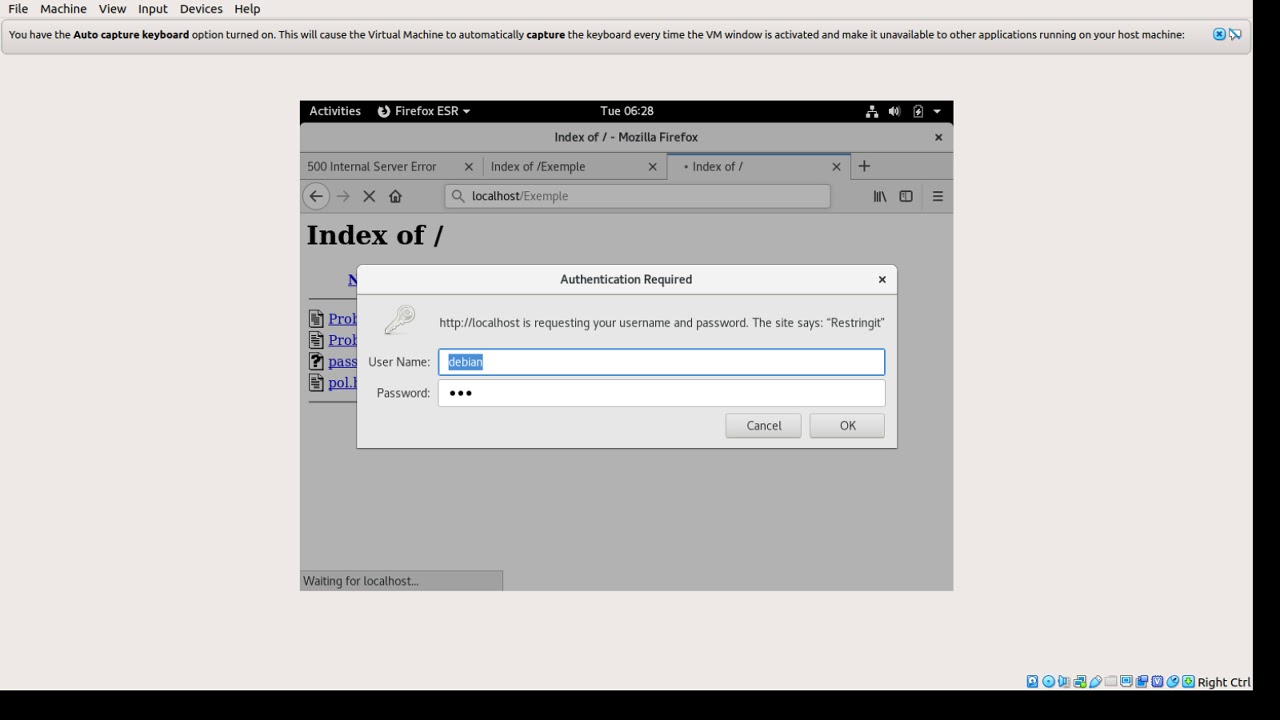
Task: Open the VirtualBox Input menu
Action: click(153, 9)
